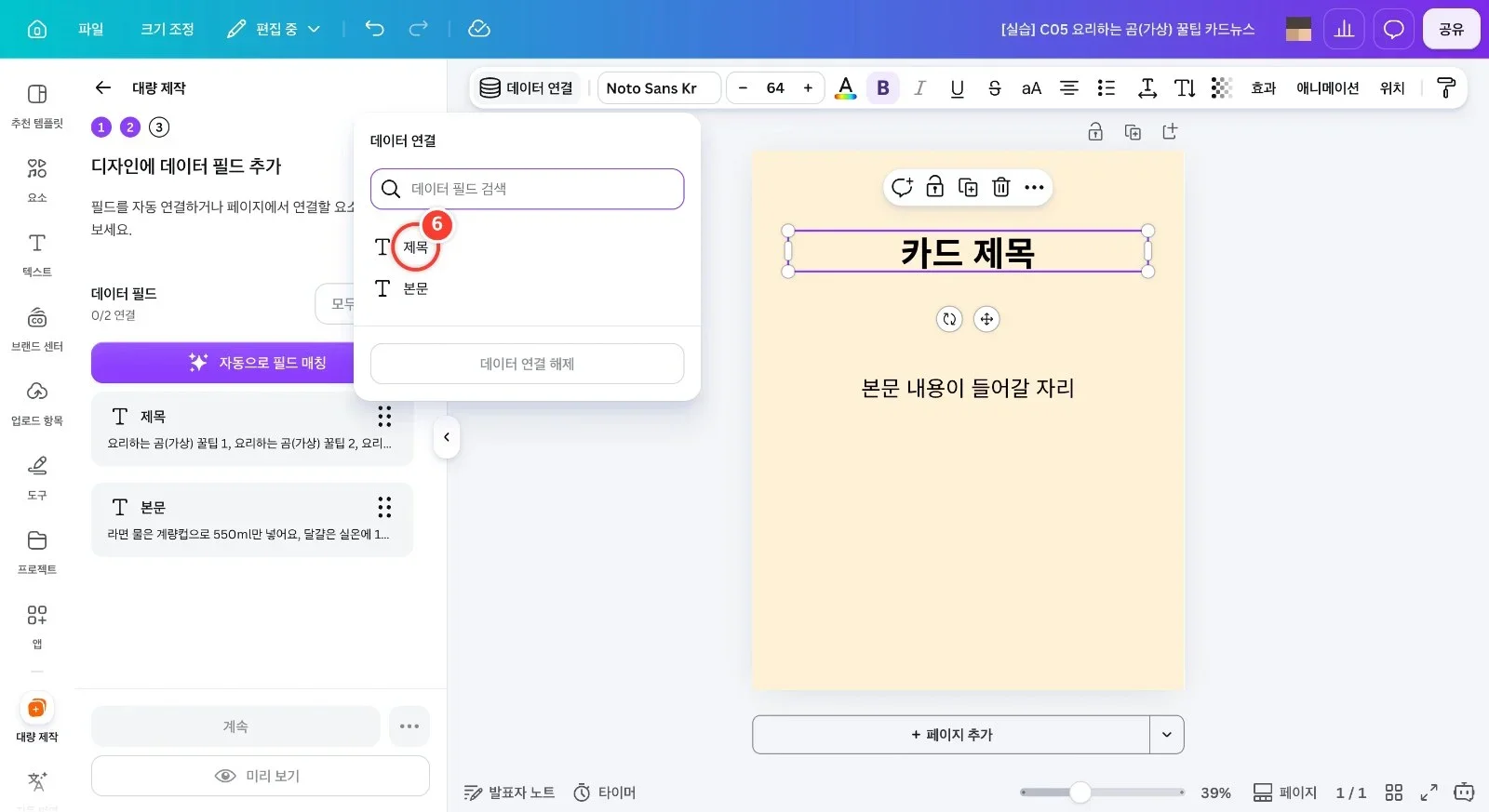Image resolution: width=1489 pixels, height=812 pixels.
Task: Toggle vertical text direction
Action: click(x=1185, y=88)
